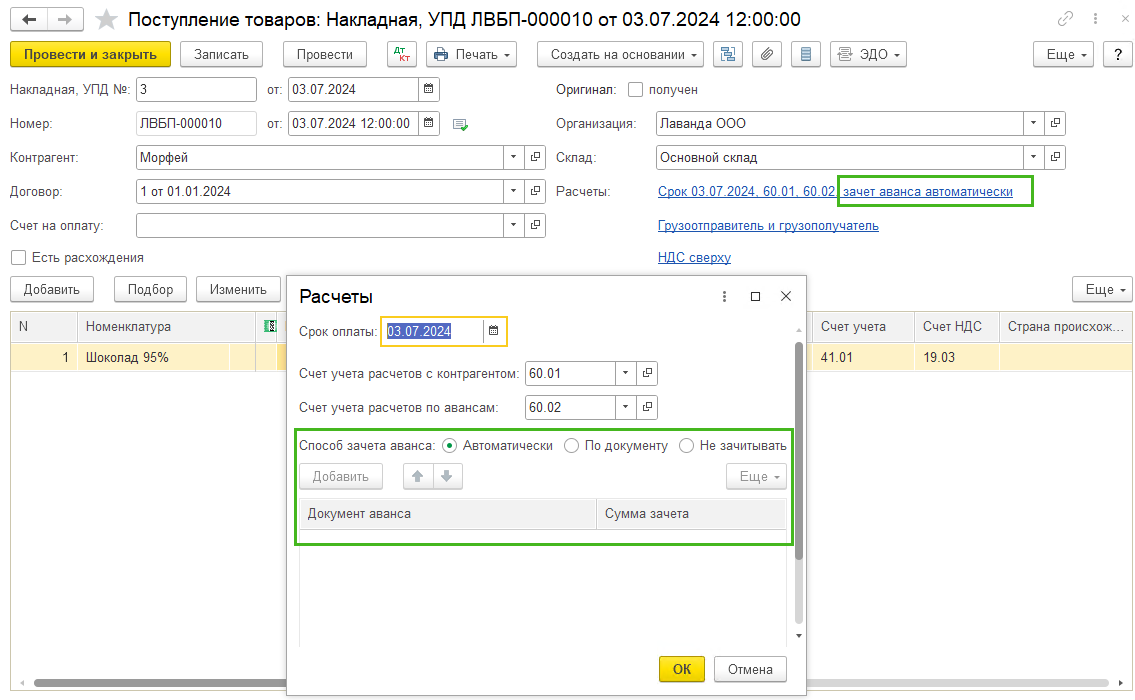Open Организация Лаванда ООО card icon
Image resolution: width=1135 pixels, height=700 pixels.
(x=1055, y=123)
